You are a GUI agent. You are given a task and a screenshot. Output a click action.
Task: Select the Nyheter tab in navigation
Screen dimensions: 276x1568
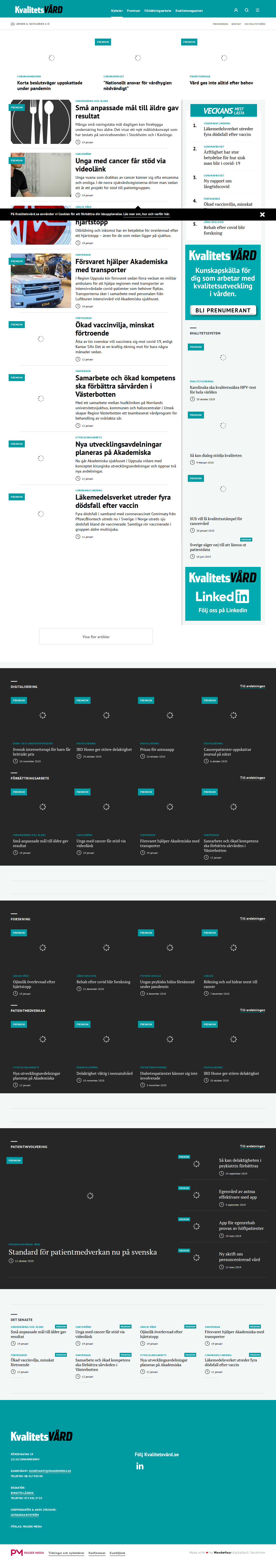[x=117, y=10]
